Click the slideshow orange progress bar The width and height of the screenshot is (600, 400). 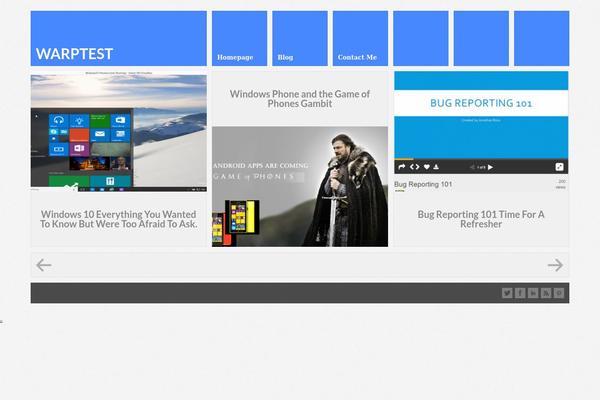[404, 159]
